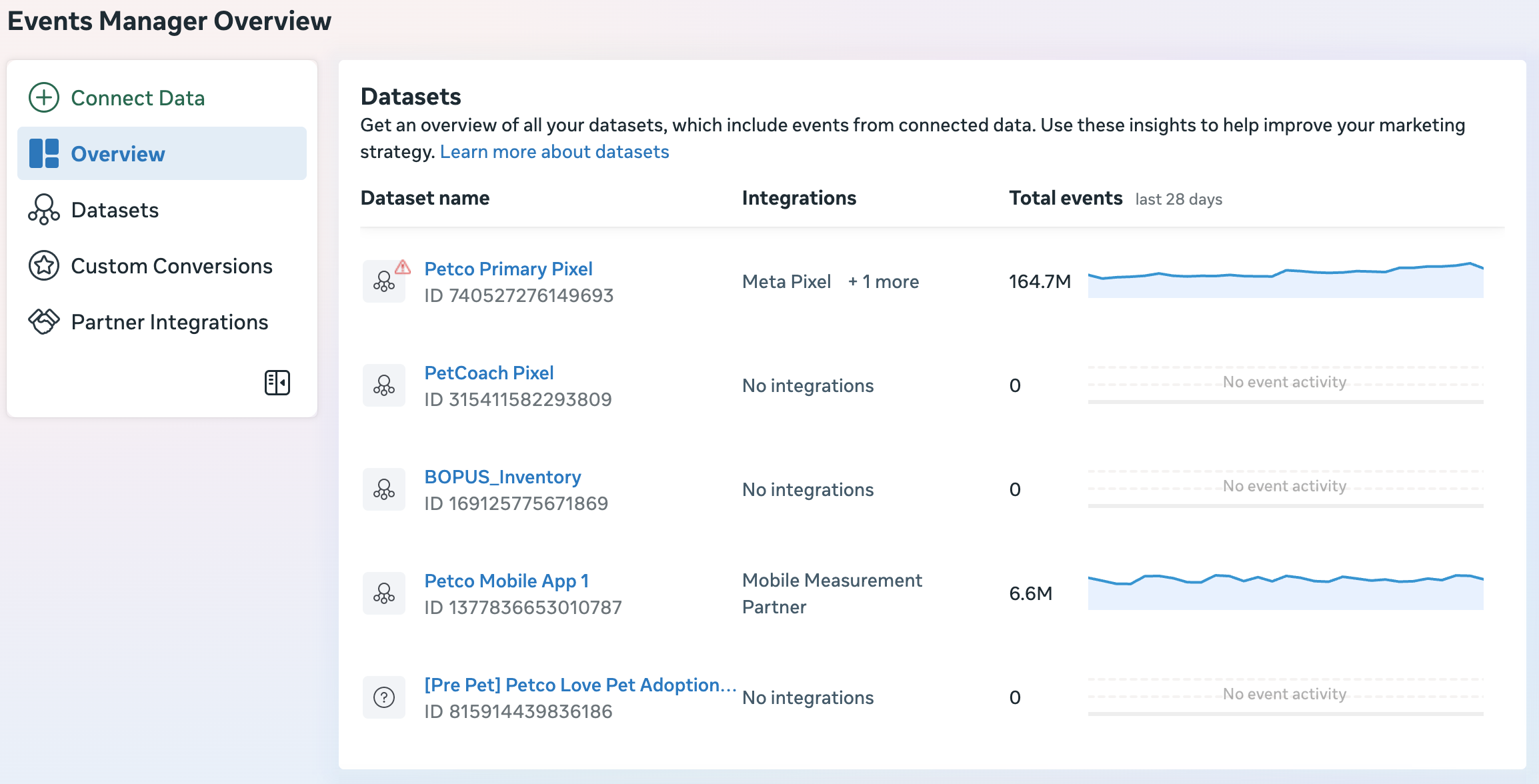Click the Petco Mobile App 1 dataset icon
The width and height of the screenshot is (1539, 784).
[384, 593]
